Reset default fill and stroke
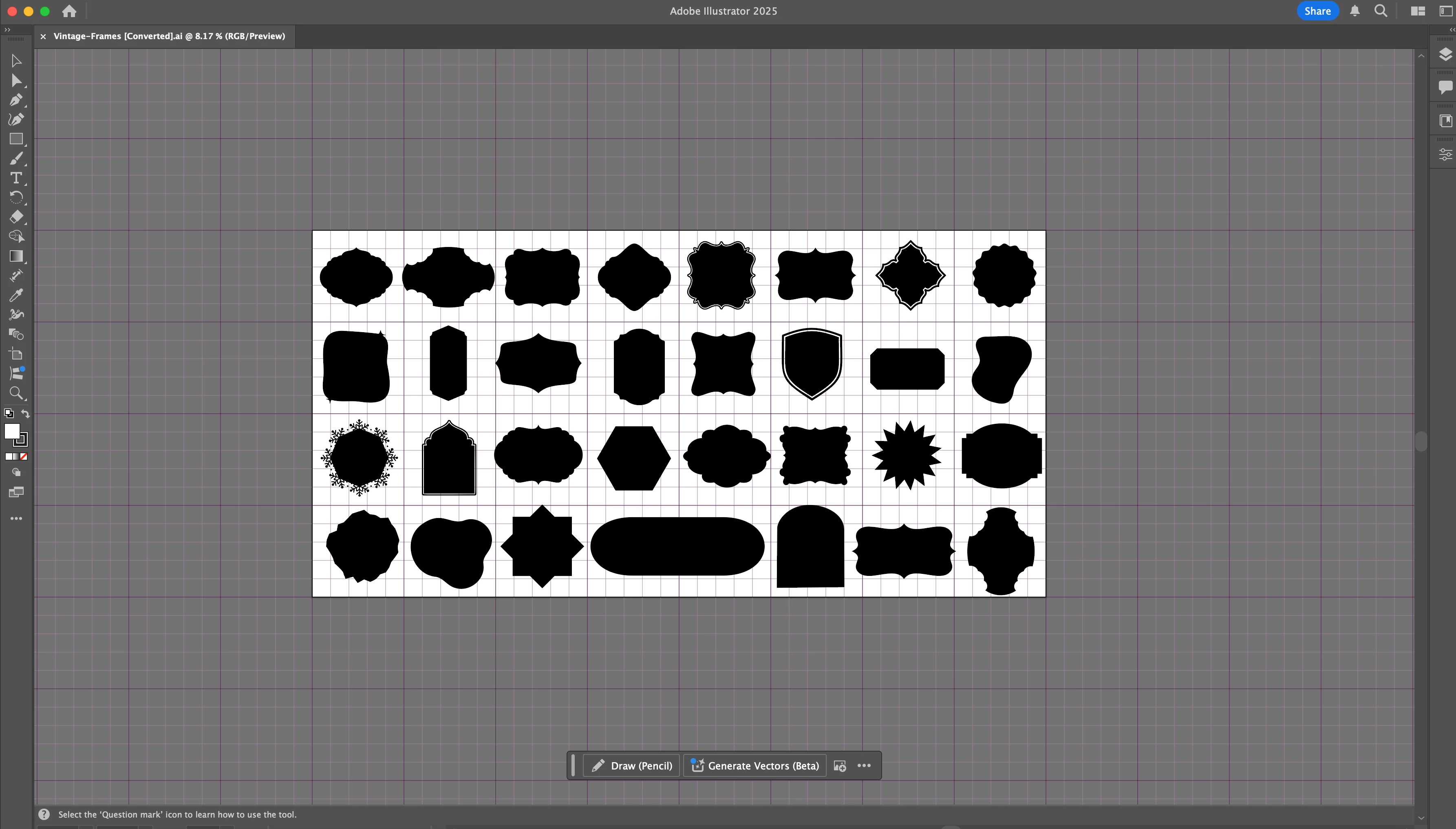 (x=9, y=413)
